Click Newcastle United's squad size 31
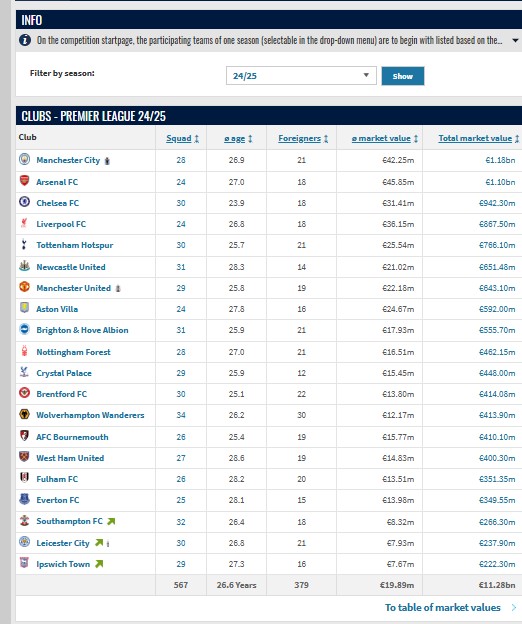The image size is (522, 624). click(181, 267)
